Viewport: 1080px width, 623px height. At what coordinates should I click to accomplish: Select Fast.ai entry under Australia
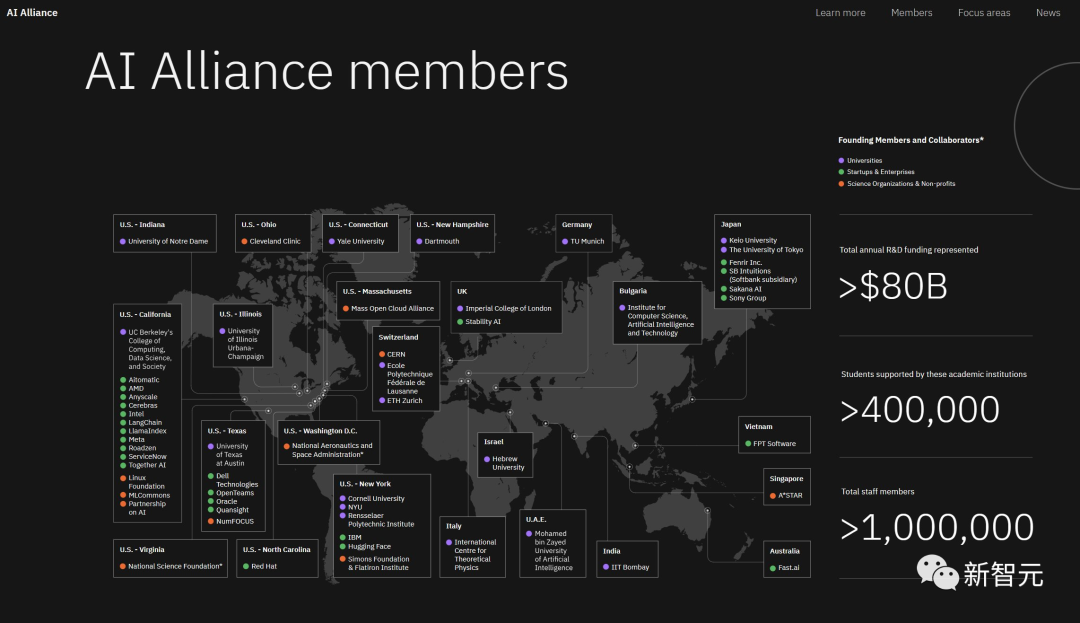(x=785, y=568)
